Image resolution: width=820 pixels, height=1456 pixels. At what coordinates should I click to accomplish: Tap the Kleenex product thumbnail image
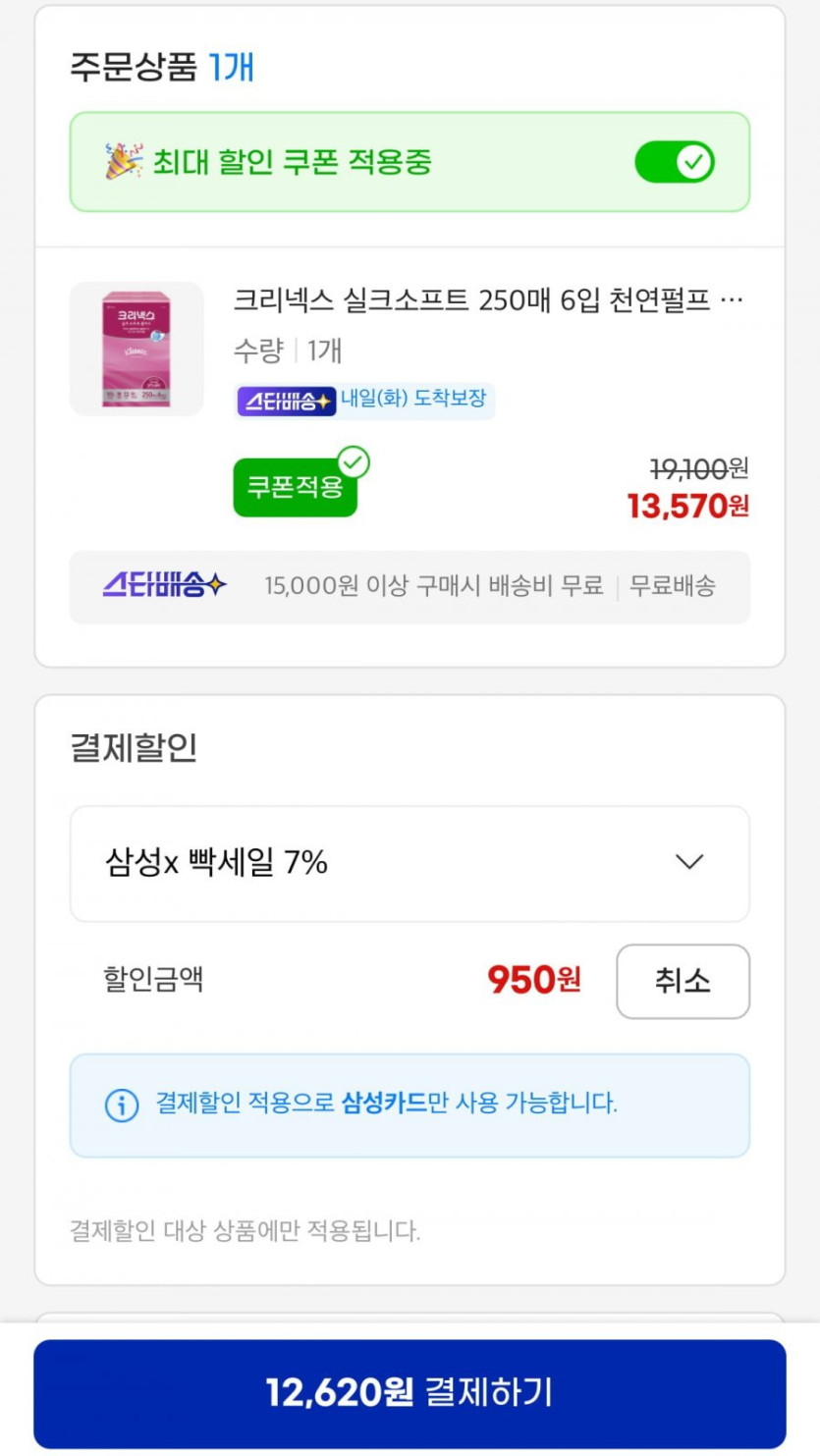[137, 349]
